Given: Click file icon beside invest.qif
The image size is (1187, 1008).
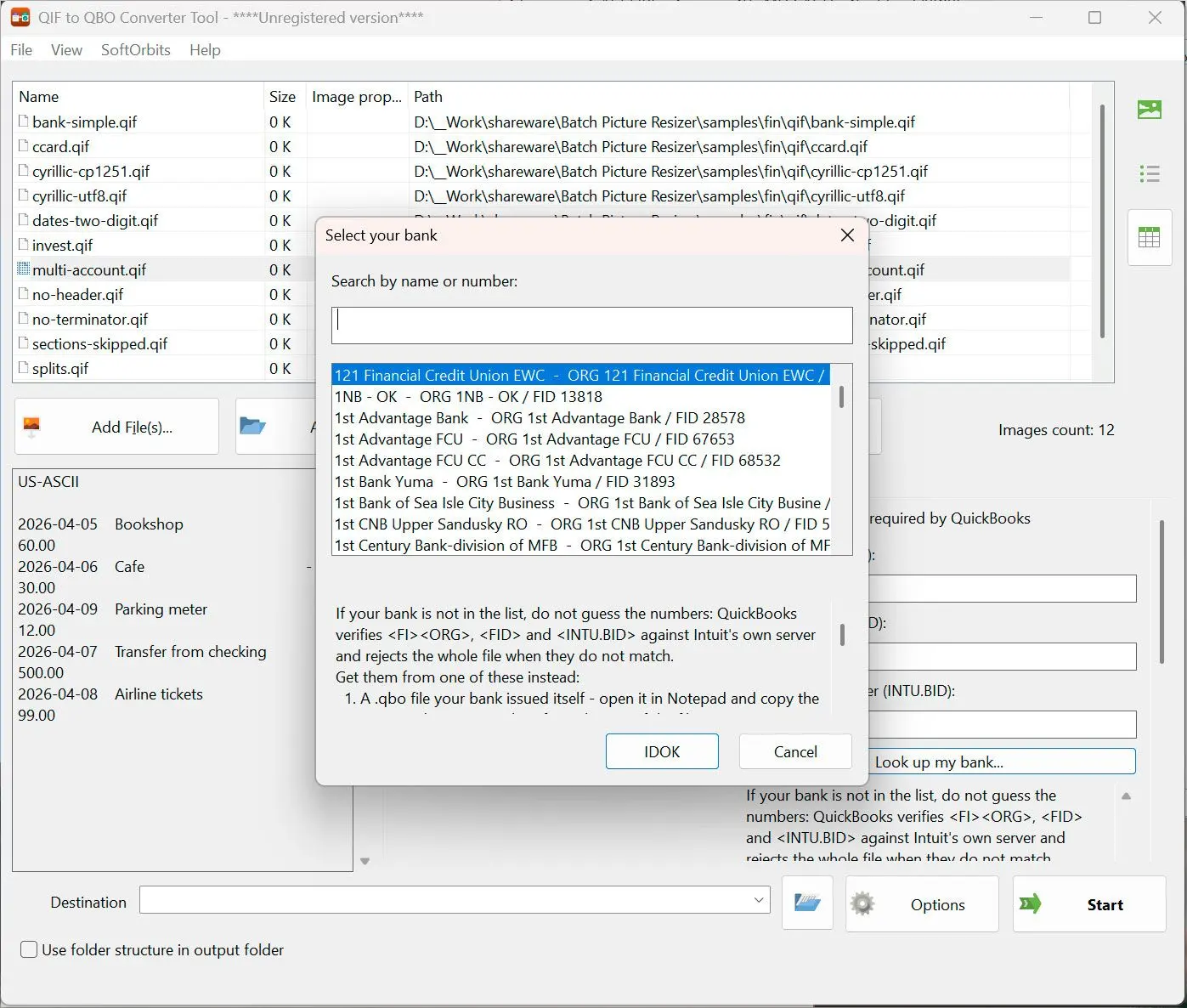Looking at the screenshot, I should click(24, 245).
